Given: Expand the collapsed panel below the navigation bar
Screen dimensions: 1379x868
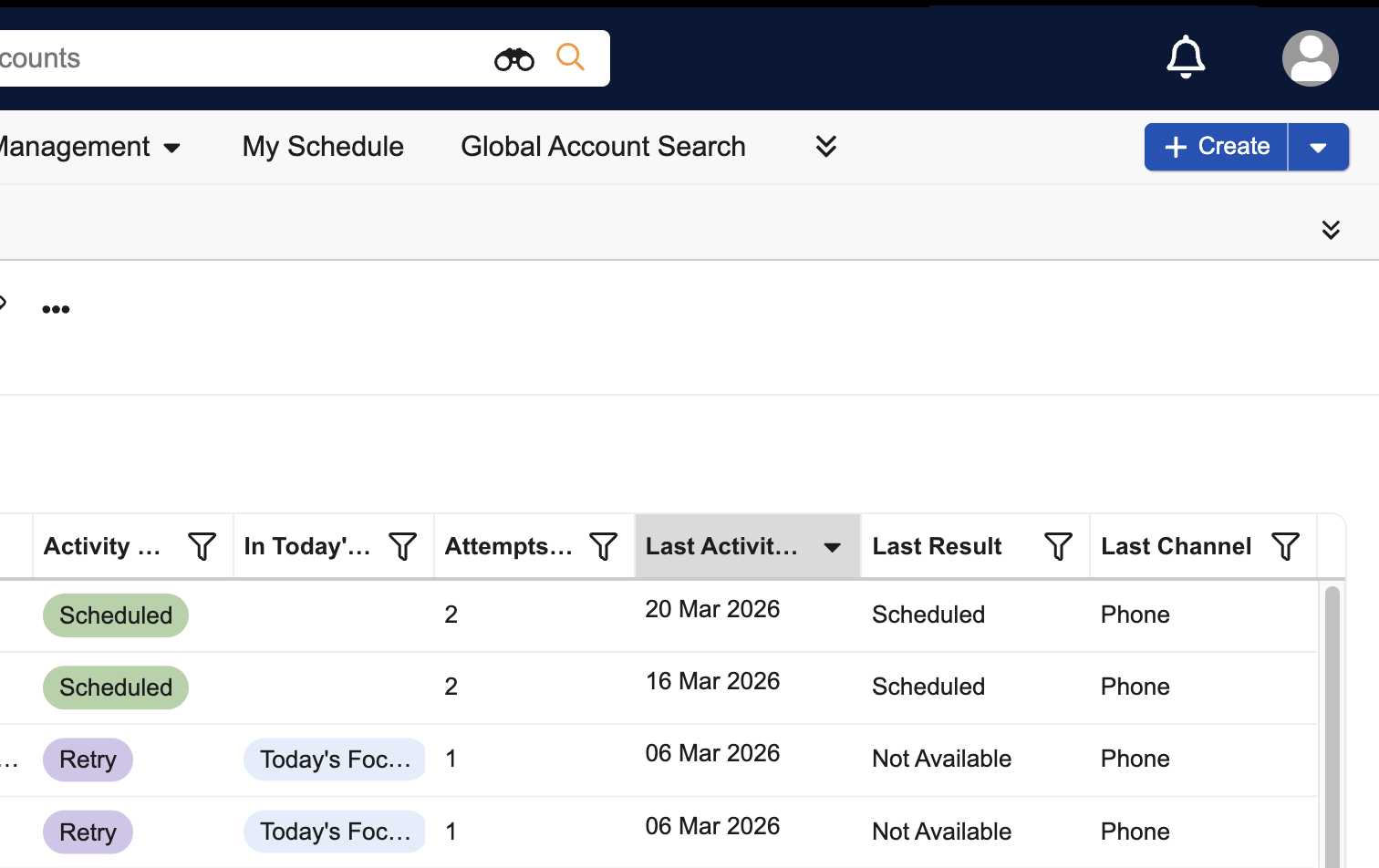Looking at the screenshot, I should tap(1331, 230).
